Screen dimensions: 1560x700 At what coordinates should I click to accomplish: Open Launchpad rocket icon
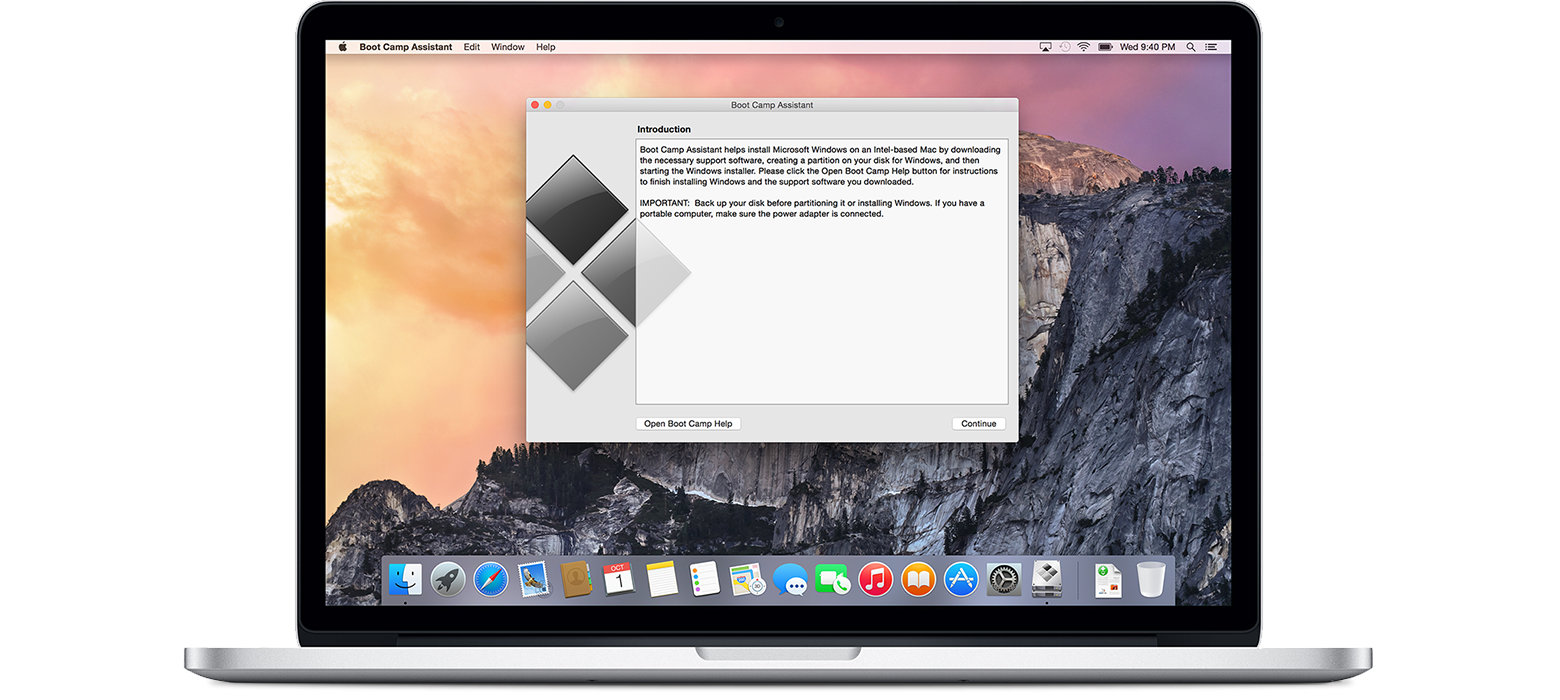pyautogui.click(x=447, y=579)
